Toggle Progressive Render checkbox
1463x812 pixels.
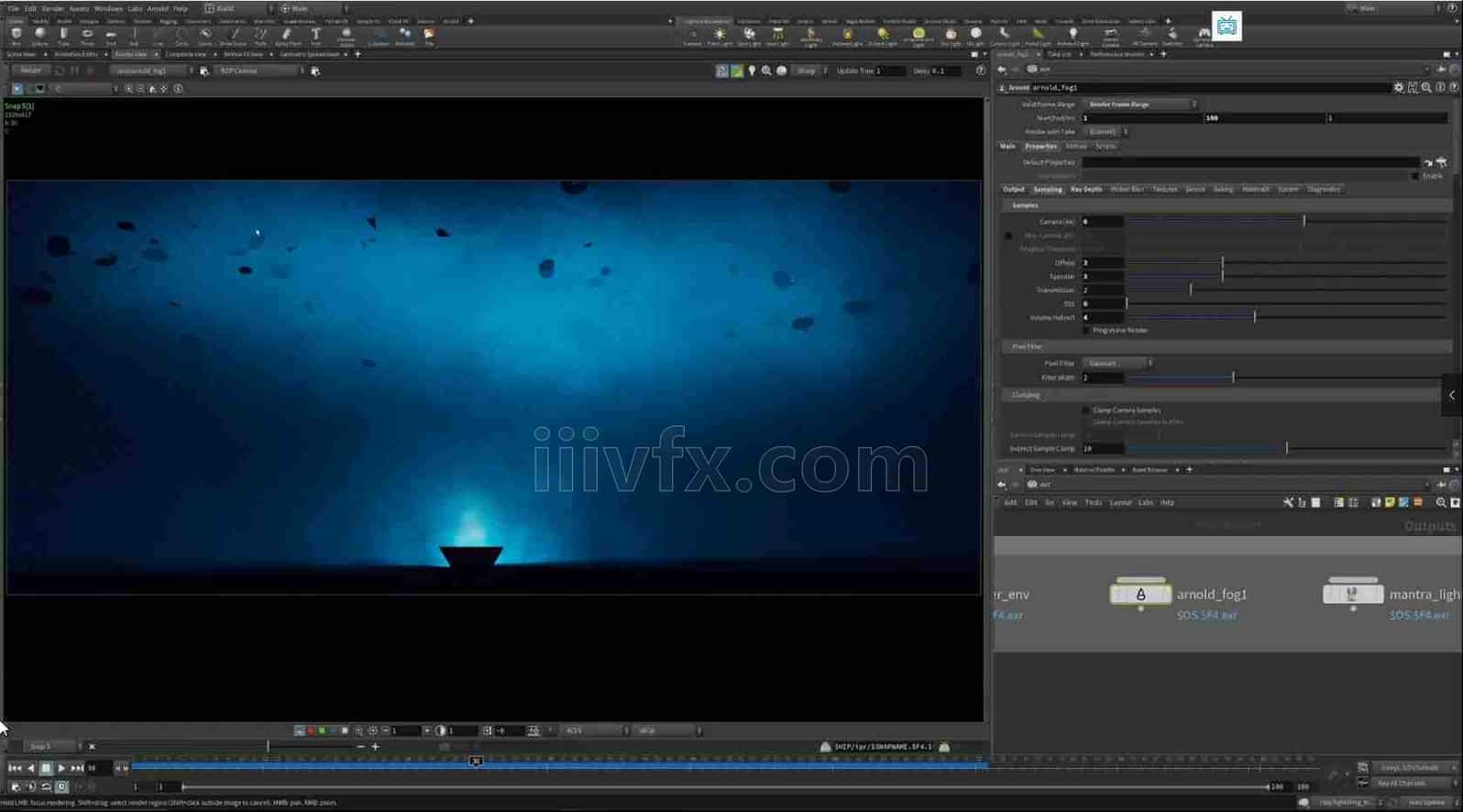[x=1086, y=330]
